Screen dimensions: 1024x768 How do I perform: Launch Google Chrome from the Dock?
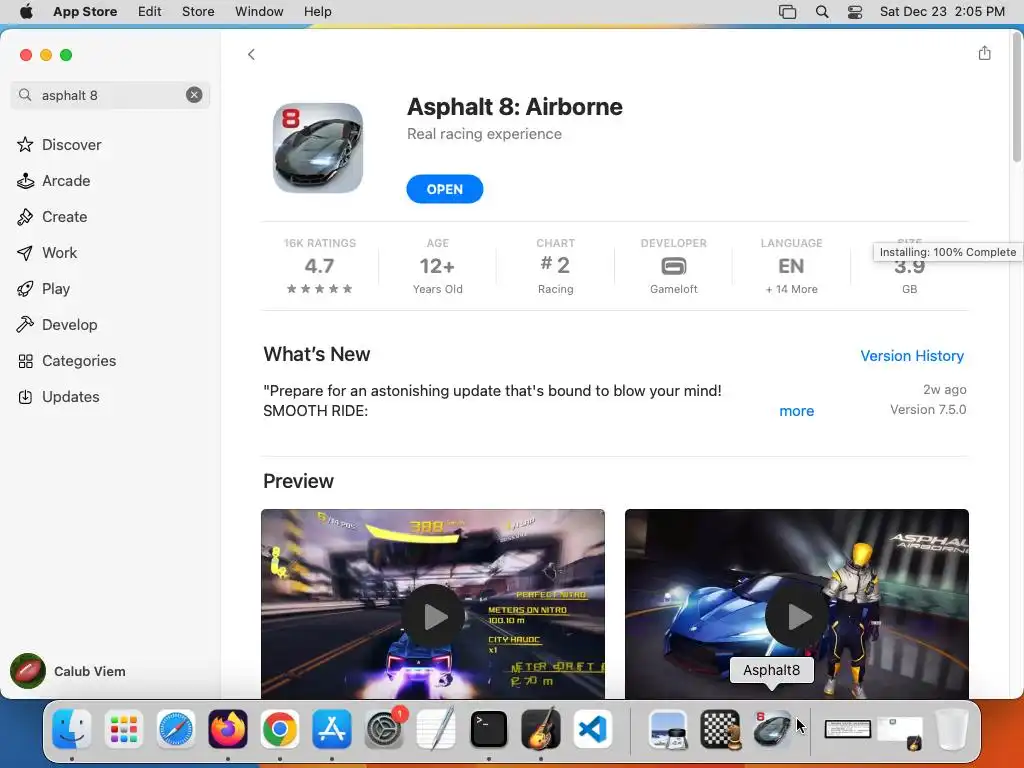(280, 729)
